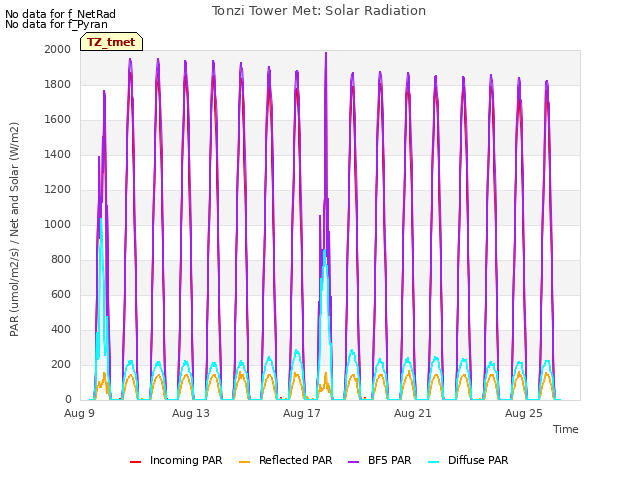Click the Aug 9 x-axis label
The height and width of the screenshot is (480, 640).
click(79, 413)
